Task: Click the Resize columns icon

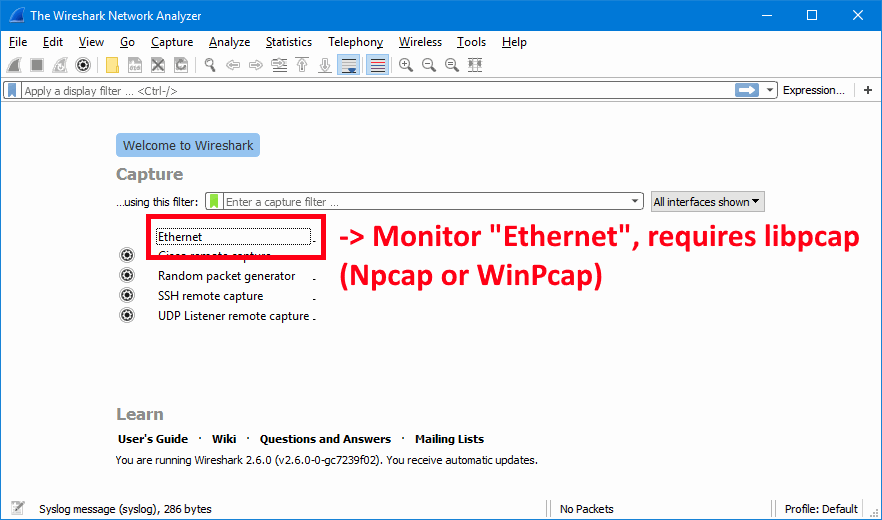Action: tap(475, 65)
